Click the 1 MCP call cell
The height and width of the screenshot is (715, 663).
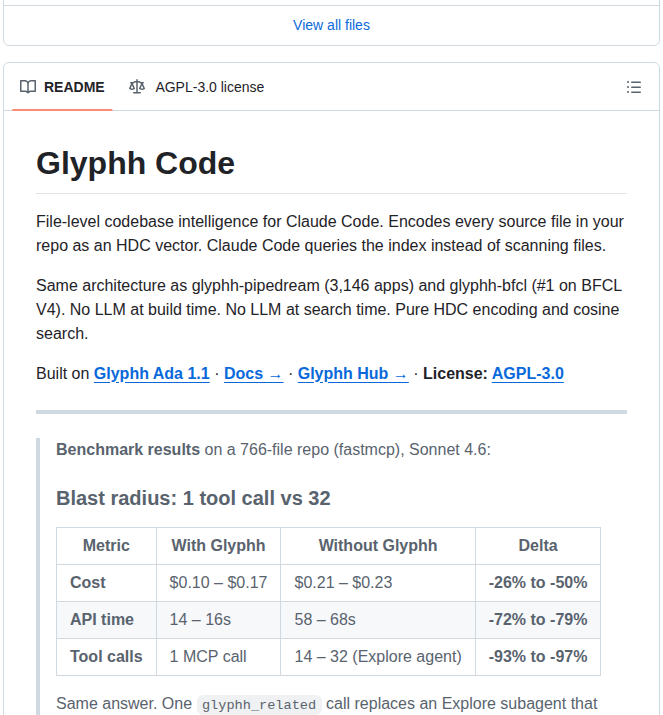tap(218, 657)
